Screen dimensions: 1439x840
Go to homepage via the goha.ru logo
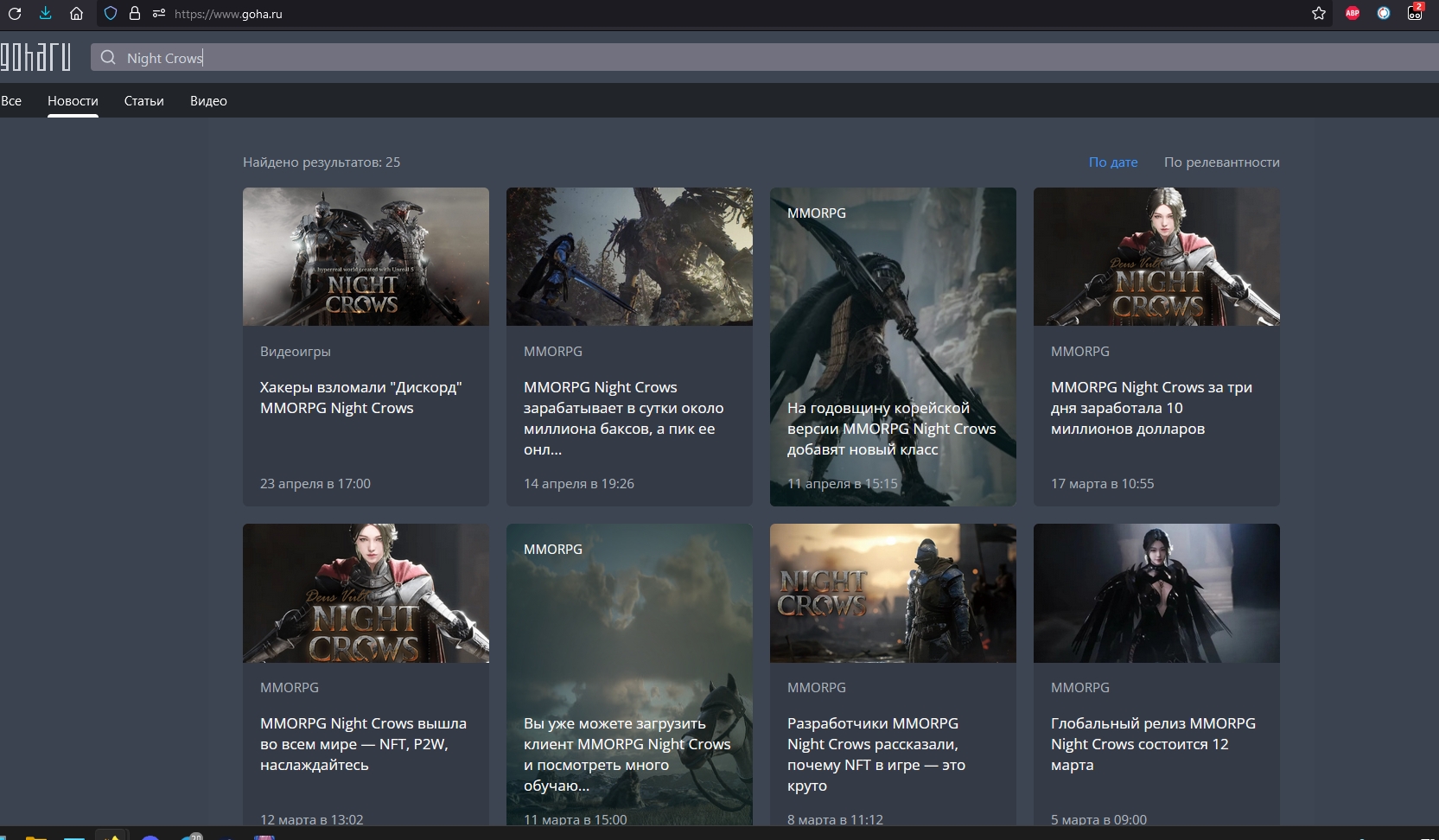pyautogui.click(x=35, y=57)
